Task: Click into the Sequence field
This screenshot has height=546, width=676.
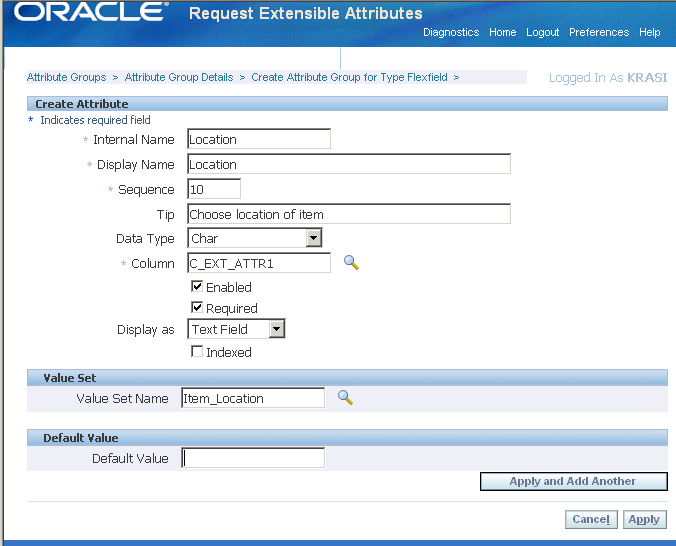Action: coord(214,189)
